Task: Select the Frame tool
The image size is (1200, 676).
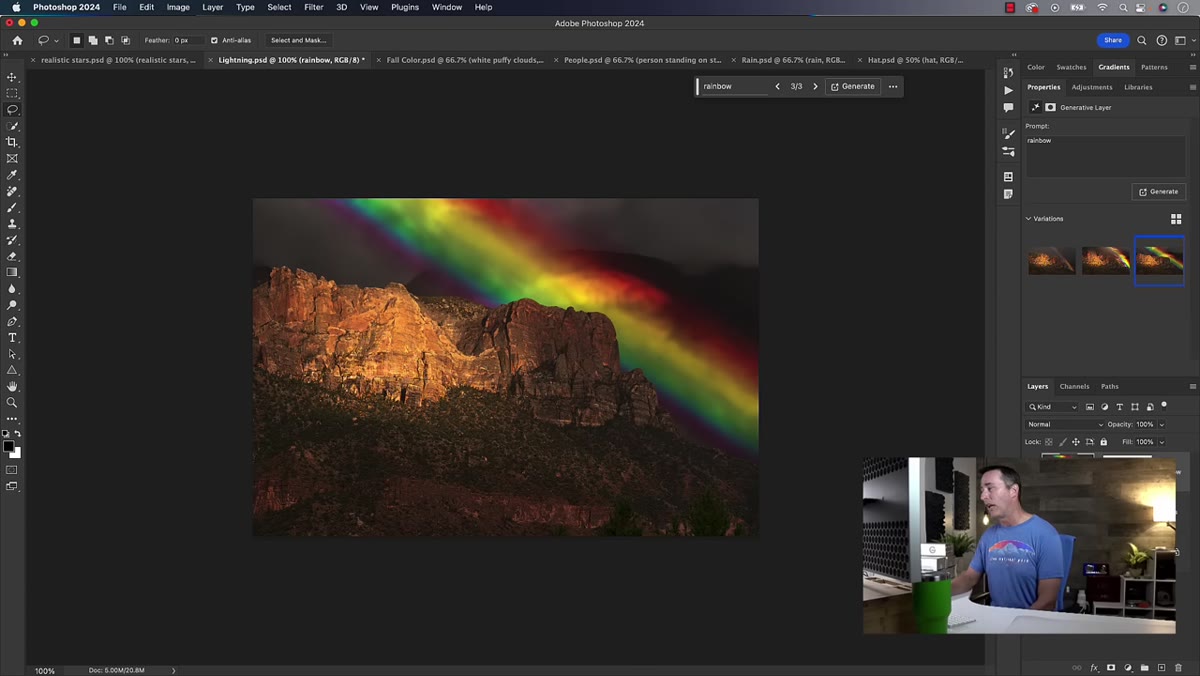Action: point(12,158)
